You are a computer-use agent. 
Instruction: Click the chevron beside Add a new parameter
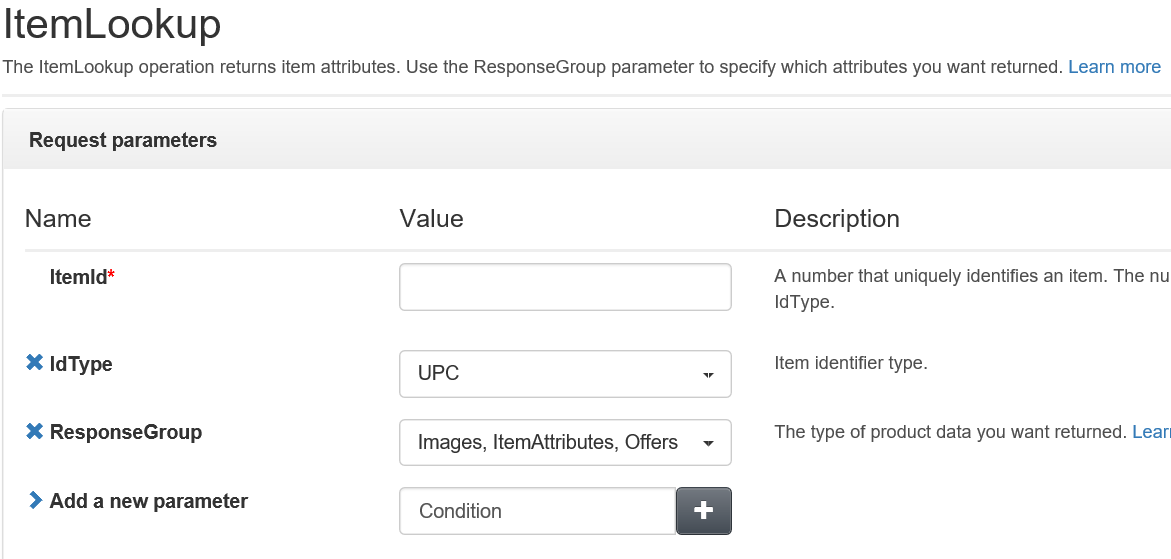click(x=35, y=500)
